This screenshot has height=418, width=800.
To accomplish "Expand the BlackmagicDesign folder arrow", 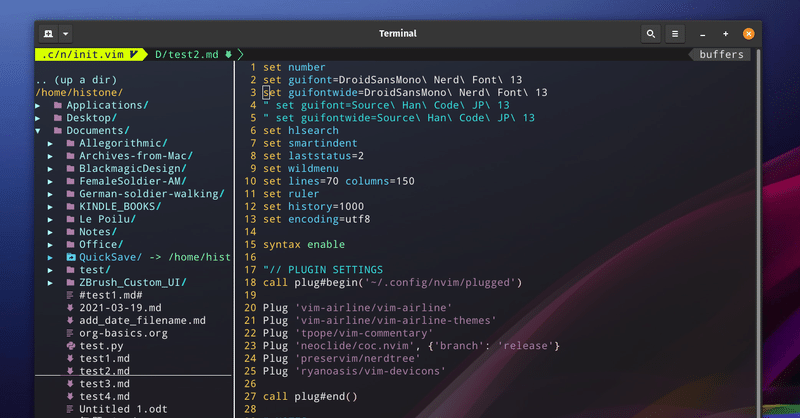I will 50,168.
